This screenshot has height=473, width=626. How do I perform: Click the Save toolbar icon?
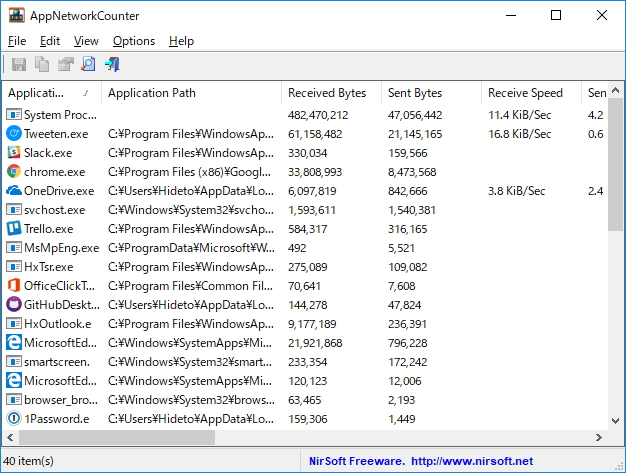point(19,64)
